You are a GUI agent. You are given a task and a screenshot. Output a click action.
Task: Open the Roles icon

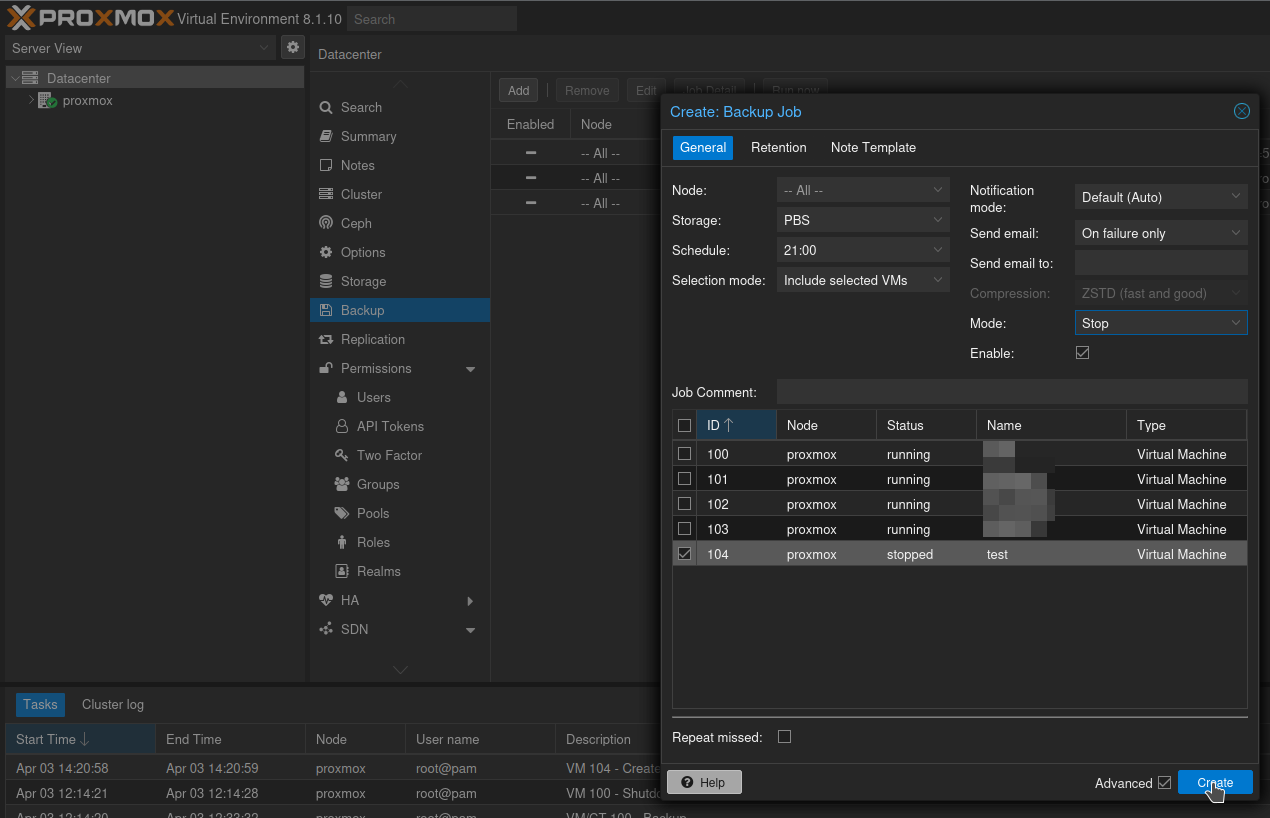tap(342, 542)
